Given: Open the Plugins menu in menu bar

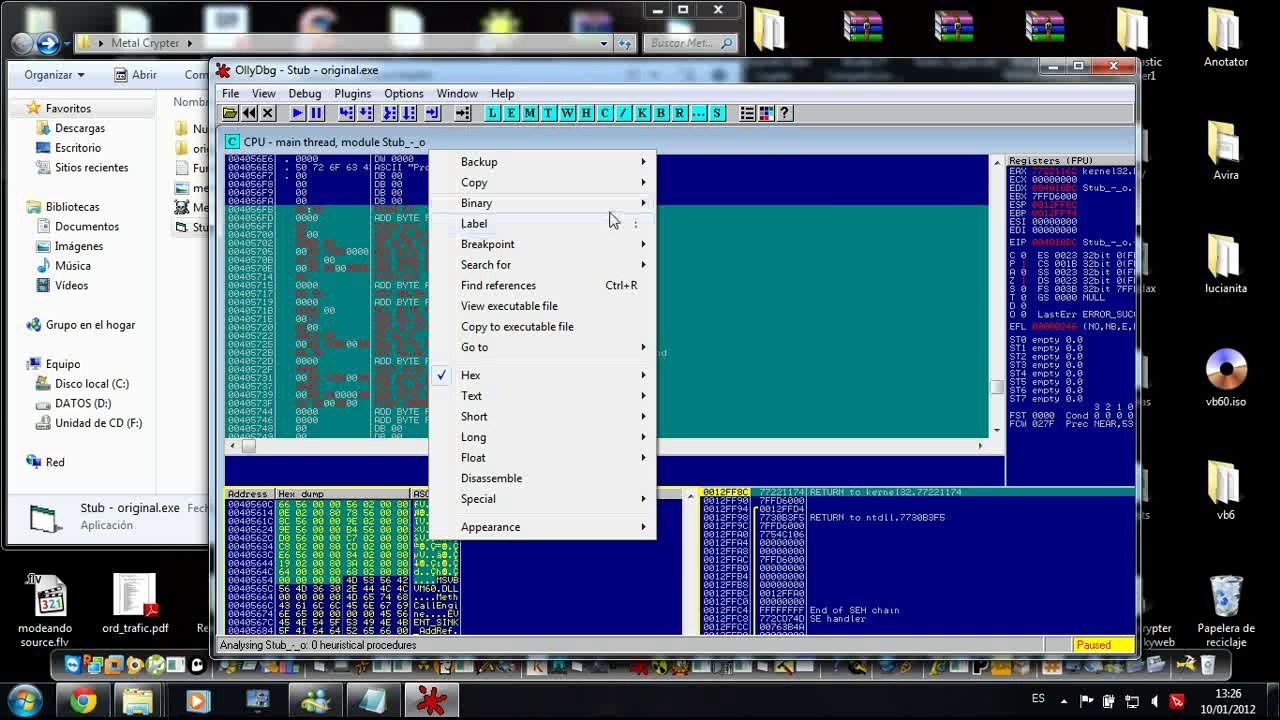Looking at the screenshot, I should [352, 94].
